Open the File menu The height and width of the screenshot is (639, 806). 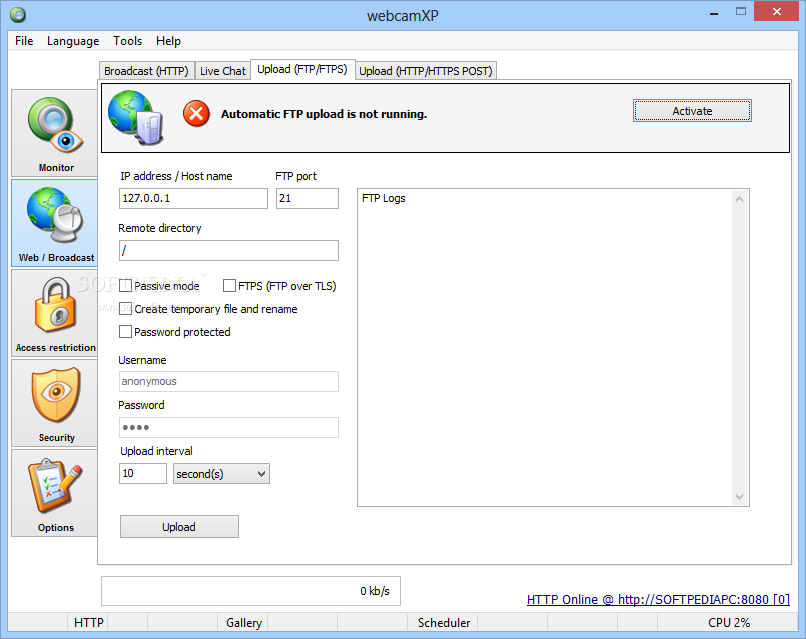point(24,41)
